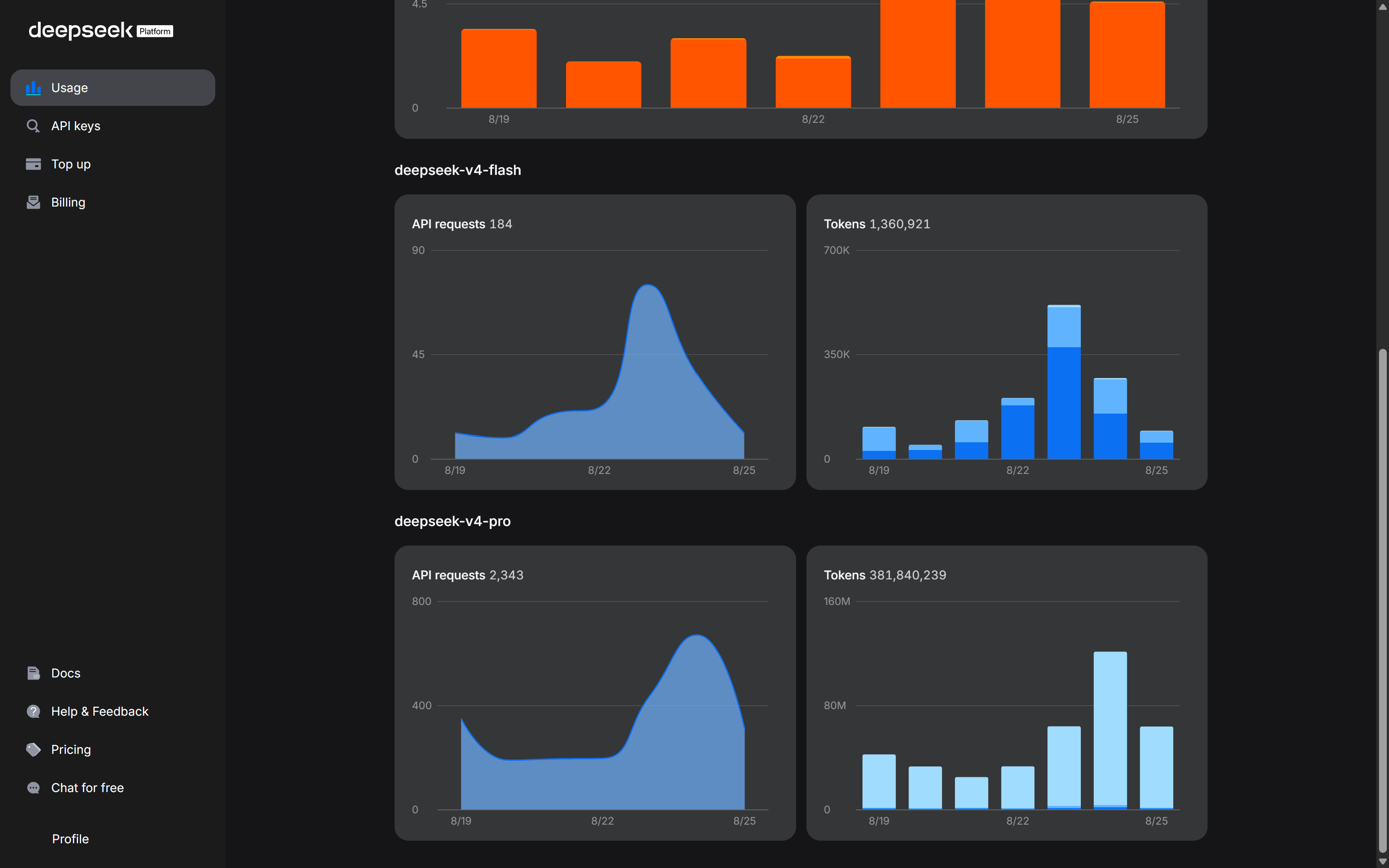The width and height of the screenshot is (1389, 868).
Task: Click the API requests 2,343 label
Action: tap(467, 575)
